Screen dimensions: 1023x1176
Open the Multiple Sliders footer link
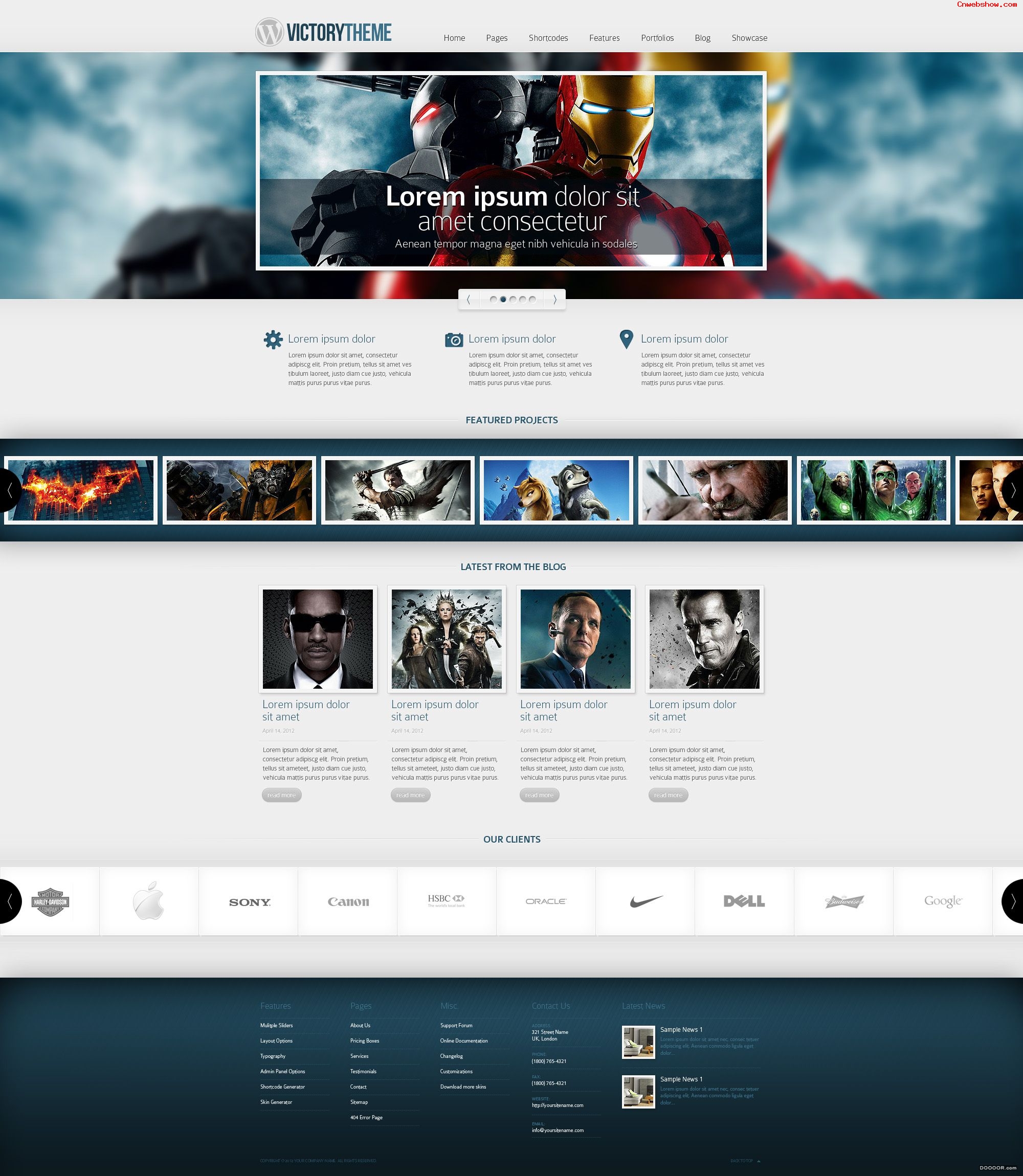click(276, 1025)
